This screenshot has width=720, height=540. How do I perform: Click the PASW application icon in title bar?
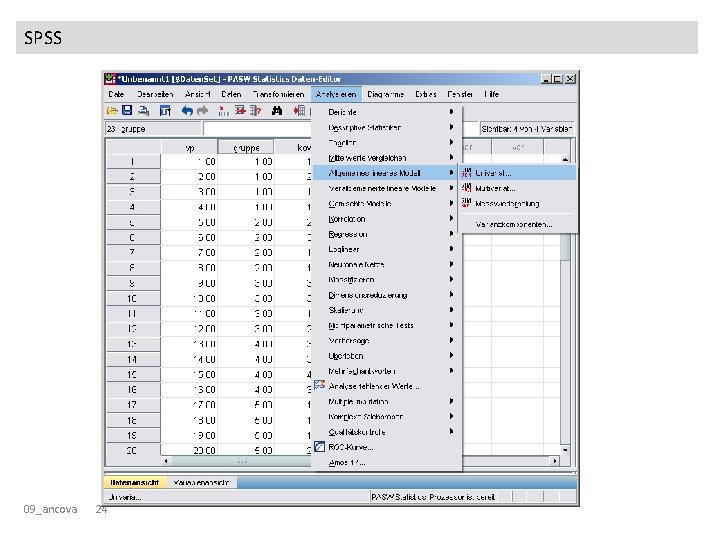(110, 79)
